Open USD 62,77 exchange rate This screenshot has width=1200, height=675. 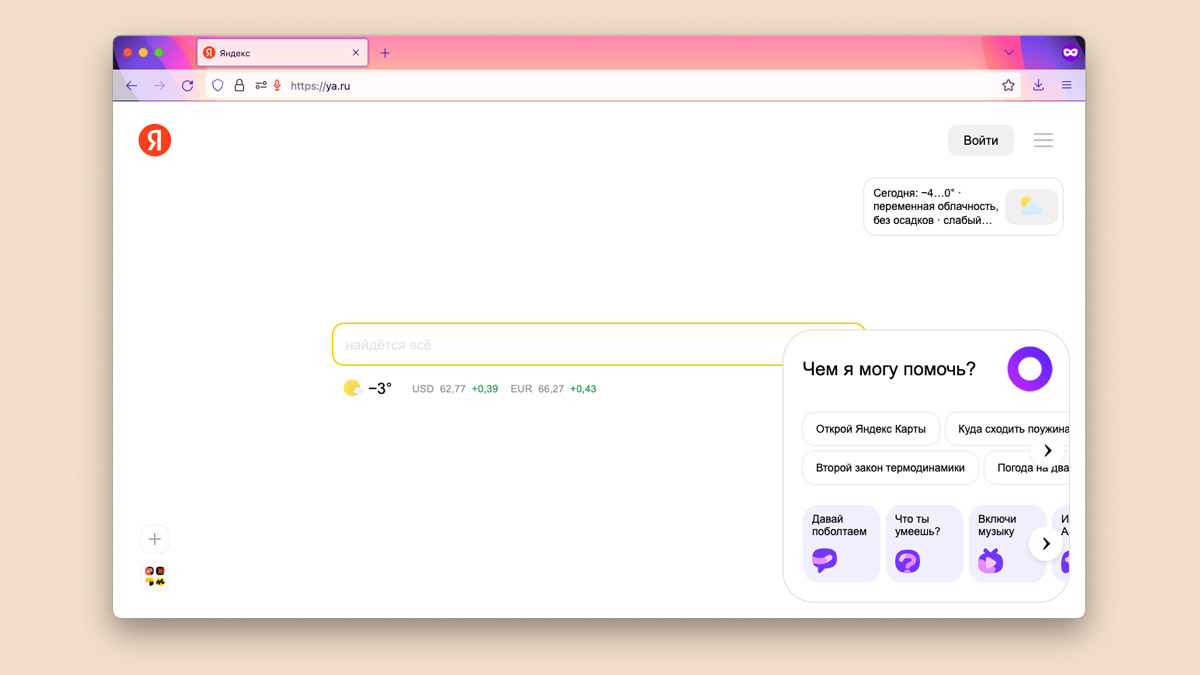[455, 389]
